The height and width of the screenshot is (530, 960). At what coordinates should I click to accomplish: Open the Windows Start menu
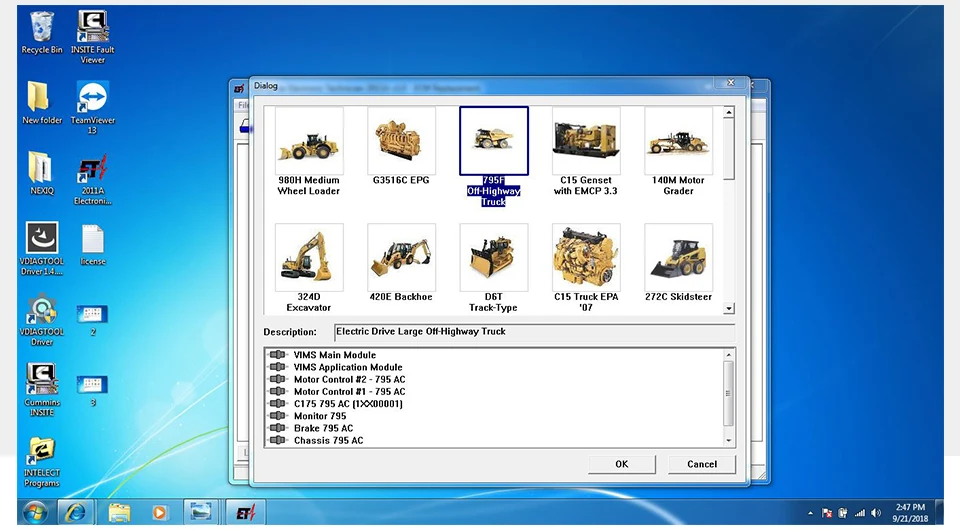coord(35,512)
